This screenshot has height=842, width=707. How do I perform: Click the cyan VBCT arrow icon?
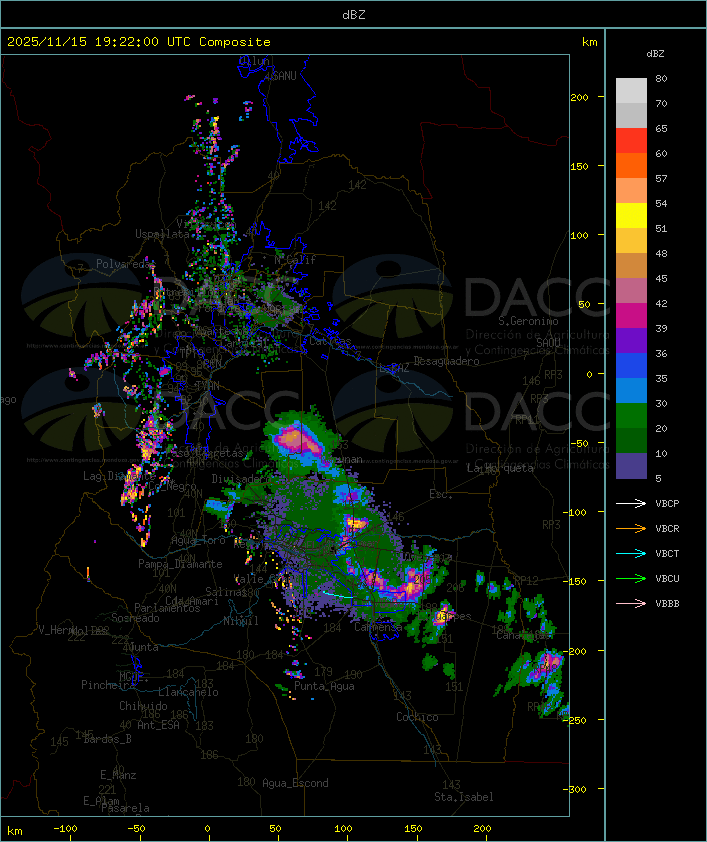coord(631,554)
